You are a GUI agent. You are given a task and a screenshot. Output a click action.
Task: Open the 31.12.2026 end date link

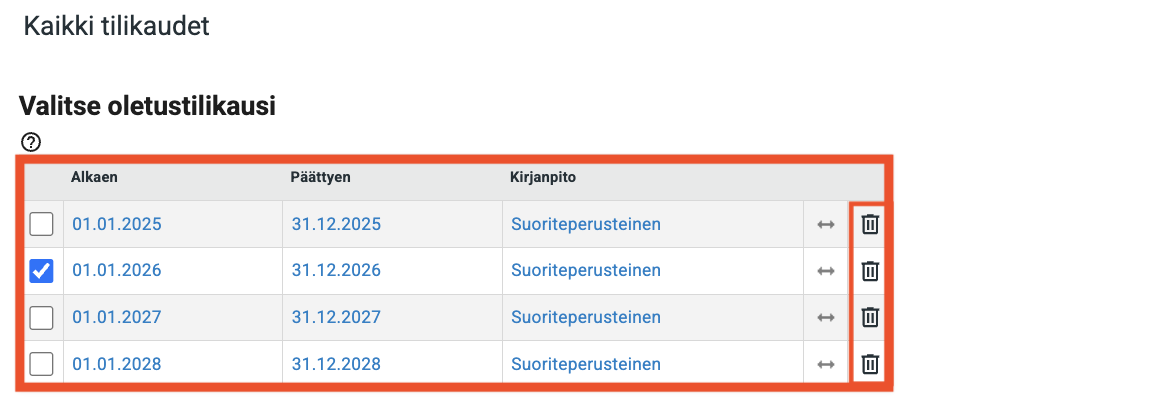(x=336, y=271)
